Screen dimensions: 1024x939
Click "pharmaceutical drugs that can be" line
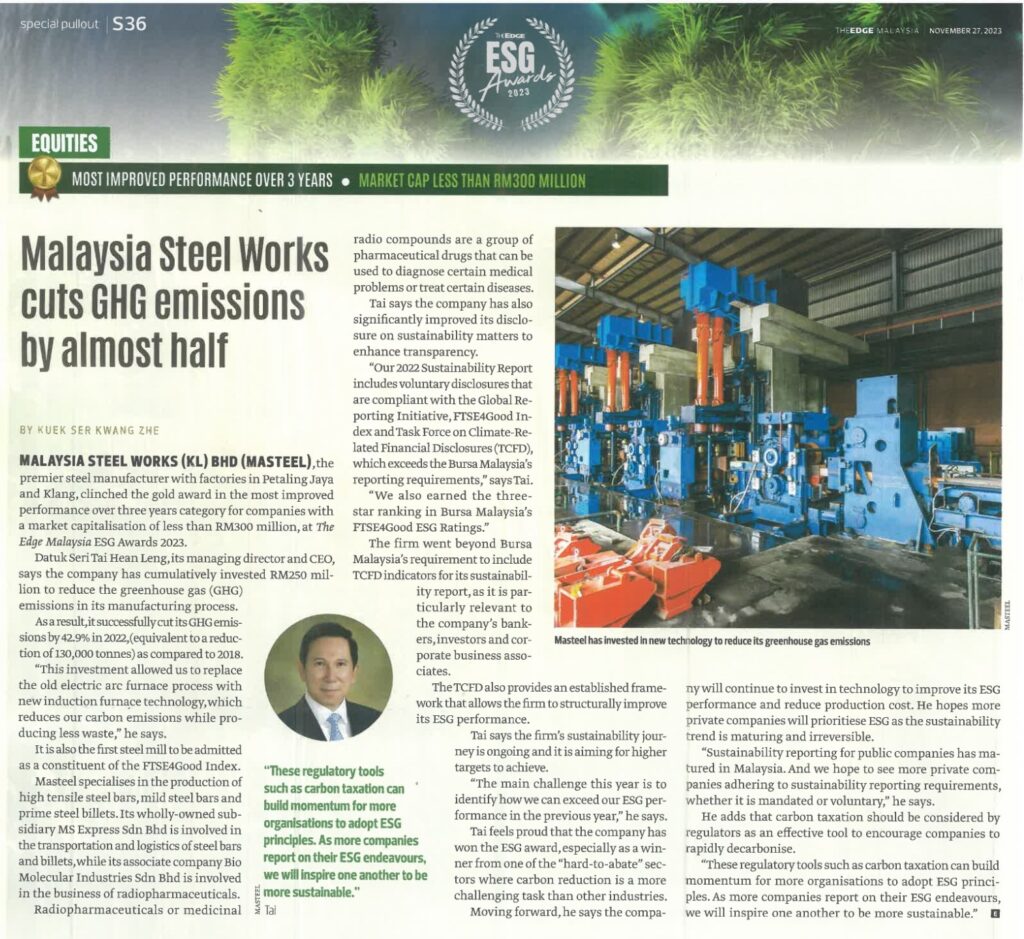coord(443,255)
